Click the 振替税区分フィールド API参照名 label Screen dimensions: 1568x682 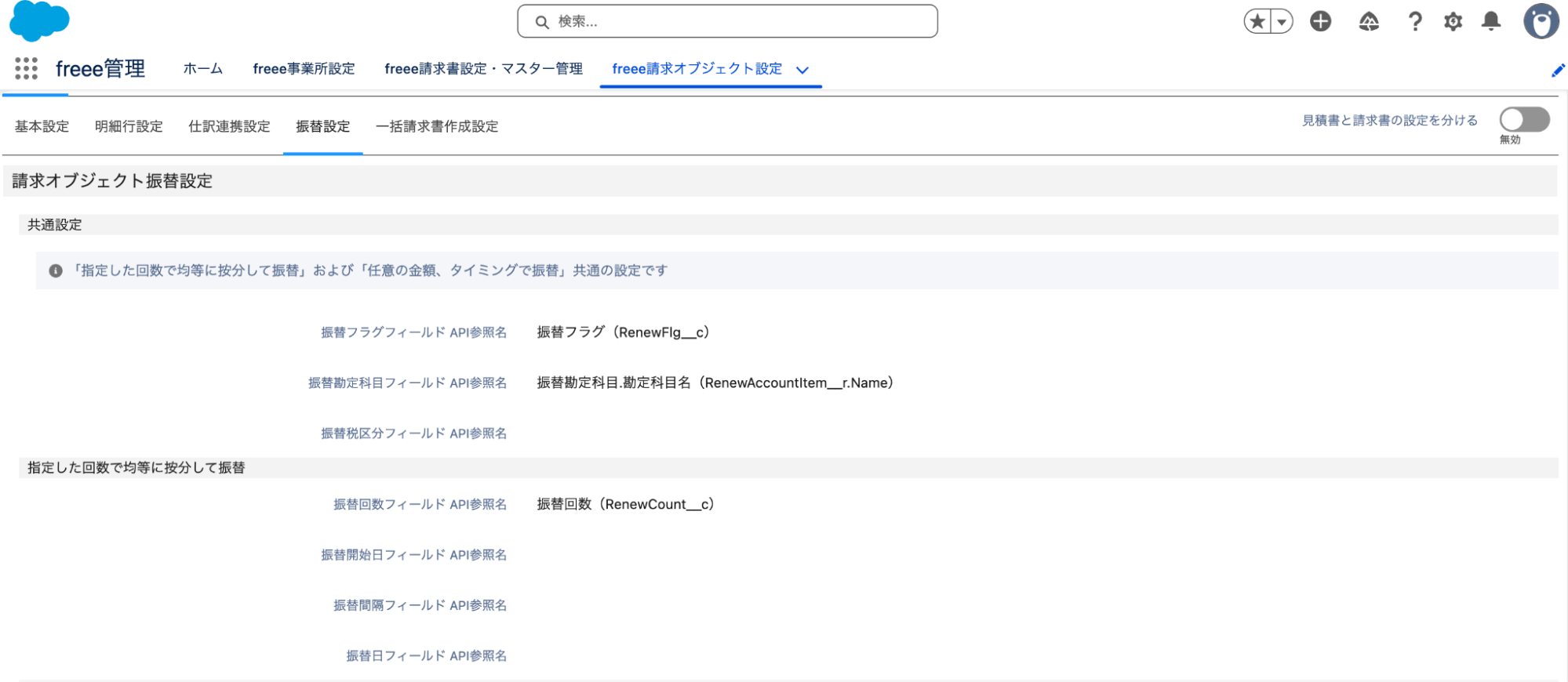click(413, 434)
